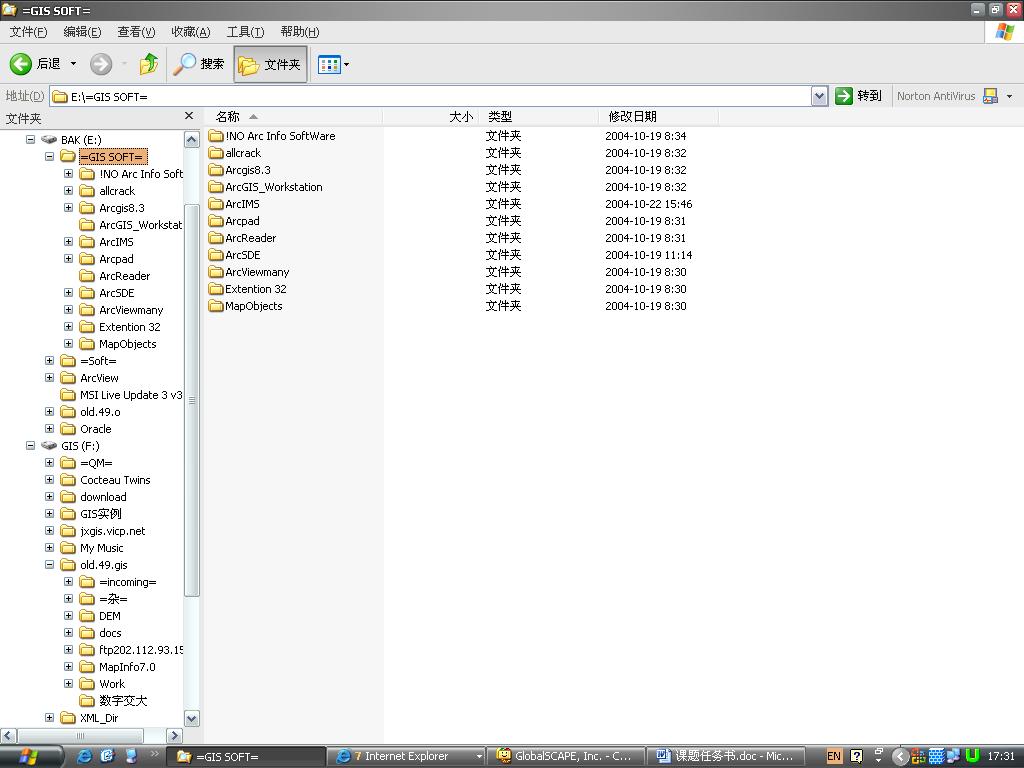Expand the MapInfo7.0 tree node

click(x=68, y=666)
